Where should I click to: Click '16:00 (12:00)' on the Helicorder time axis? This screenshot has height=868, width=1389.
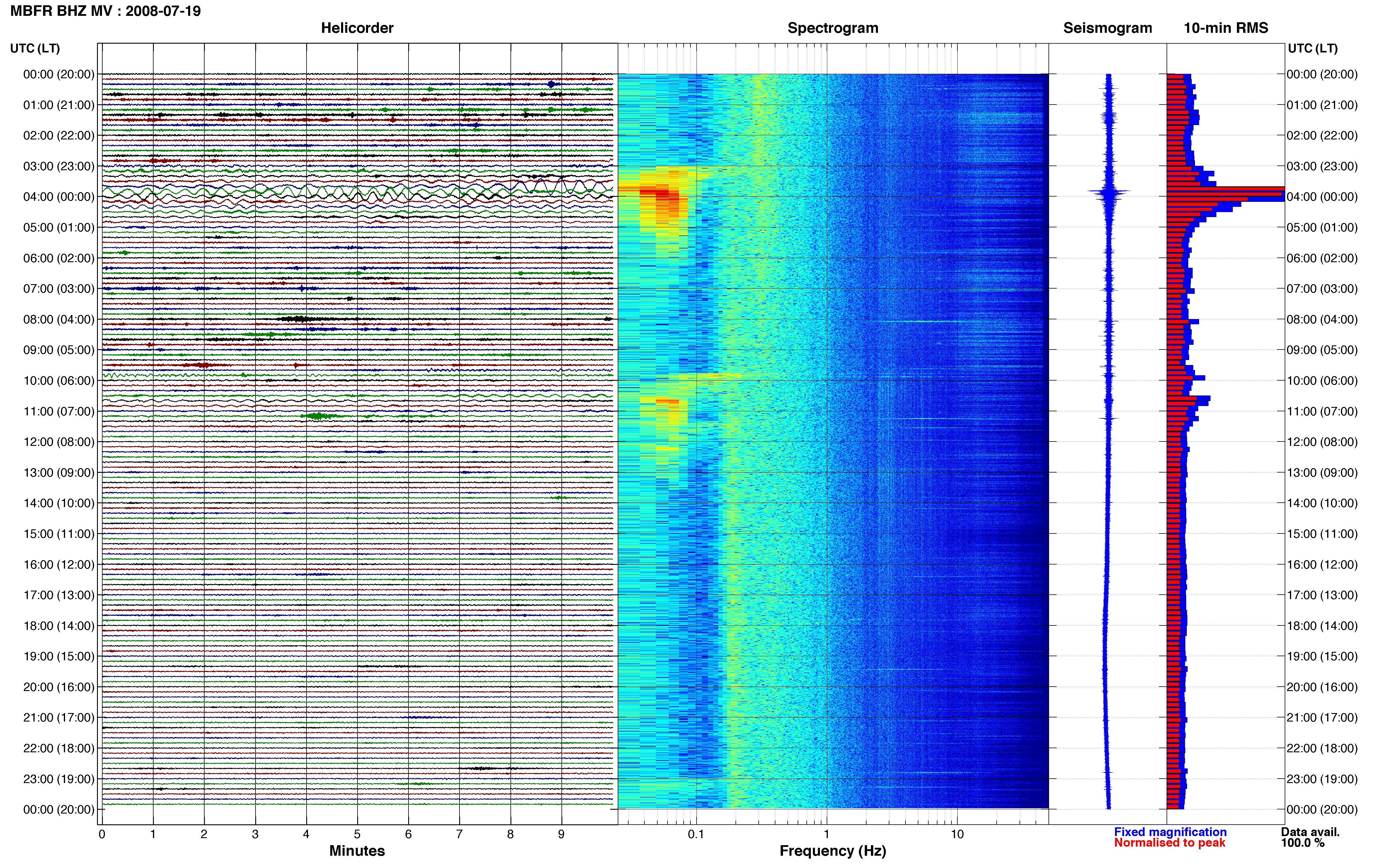(x=59, y=564)
